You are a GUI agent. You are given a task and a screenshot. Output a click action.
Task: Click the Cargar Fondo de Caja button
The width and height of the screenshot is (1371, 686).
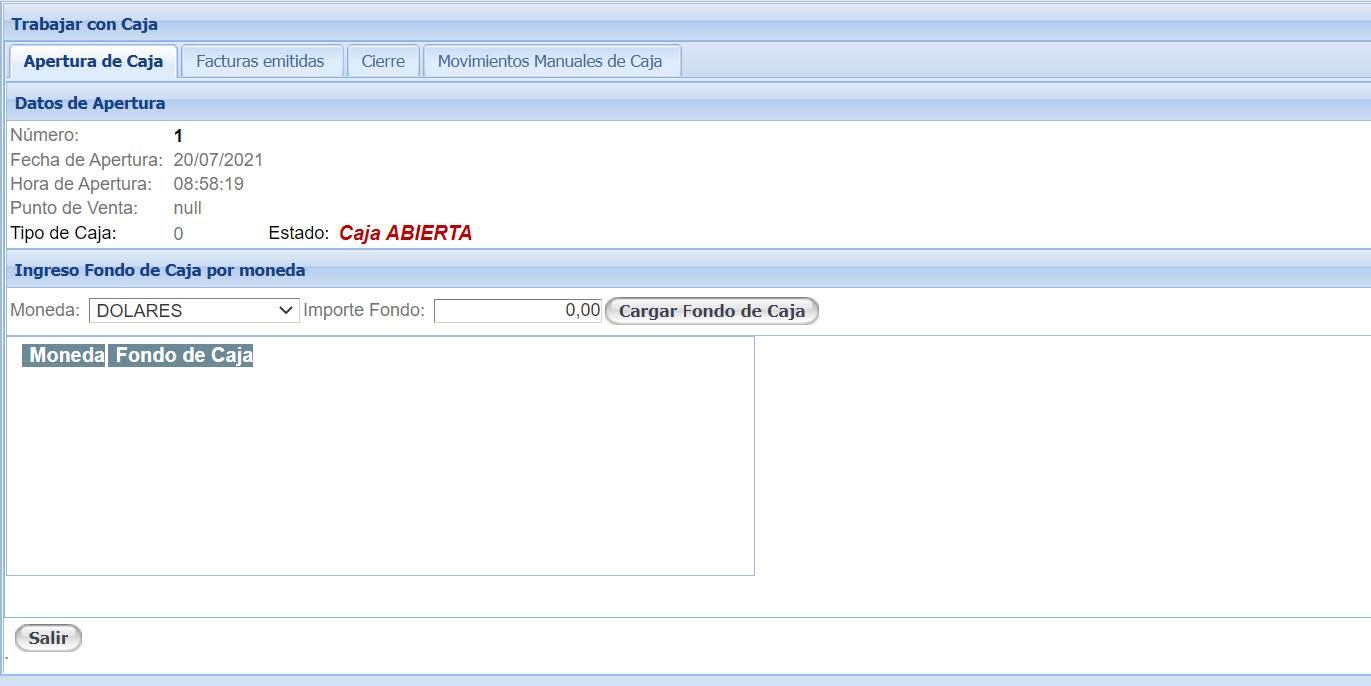[711, 311]
